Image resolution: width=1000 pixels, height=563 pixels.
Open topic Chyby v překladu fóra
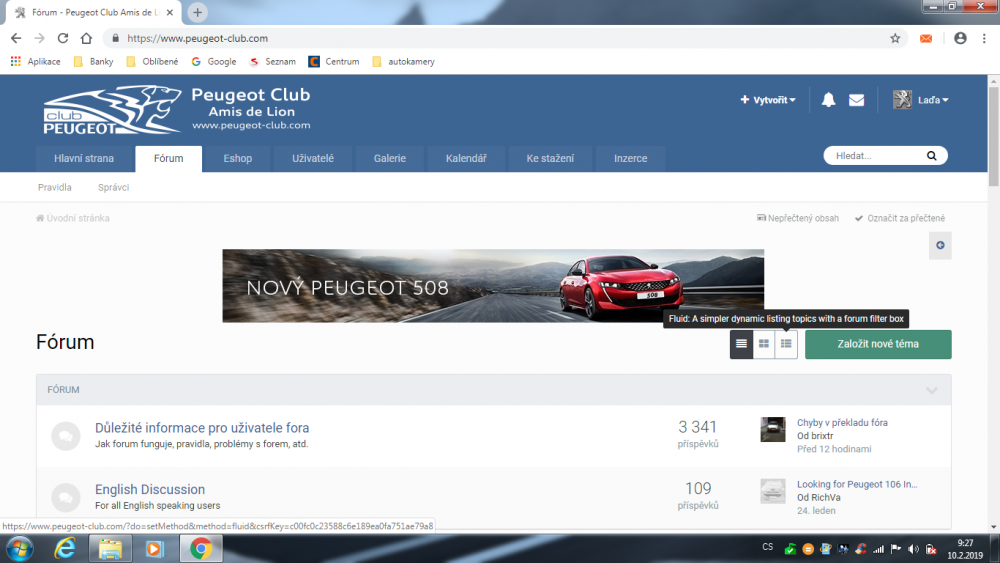pos(842,423)
